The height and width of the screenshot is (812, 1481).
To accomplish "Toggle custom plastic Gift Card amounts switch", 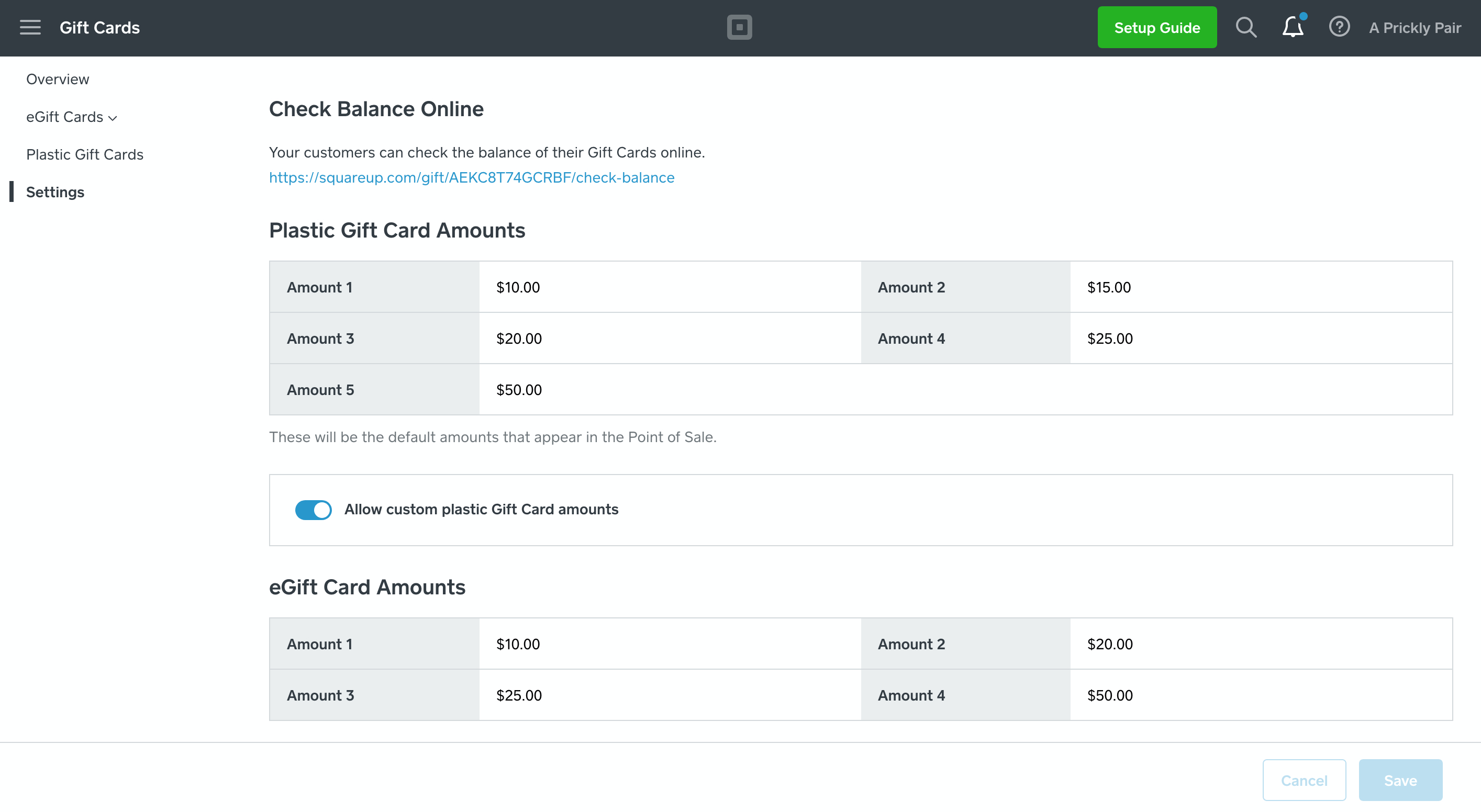I will click(x=314, y=510).
